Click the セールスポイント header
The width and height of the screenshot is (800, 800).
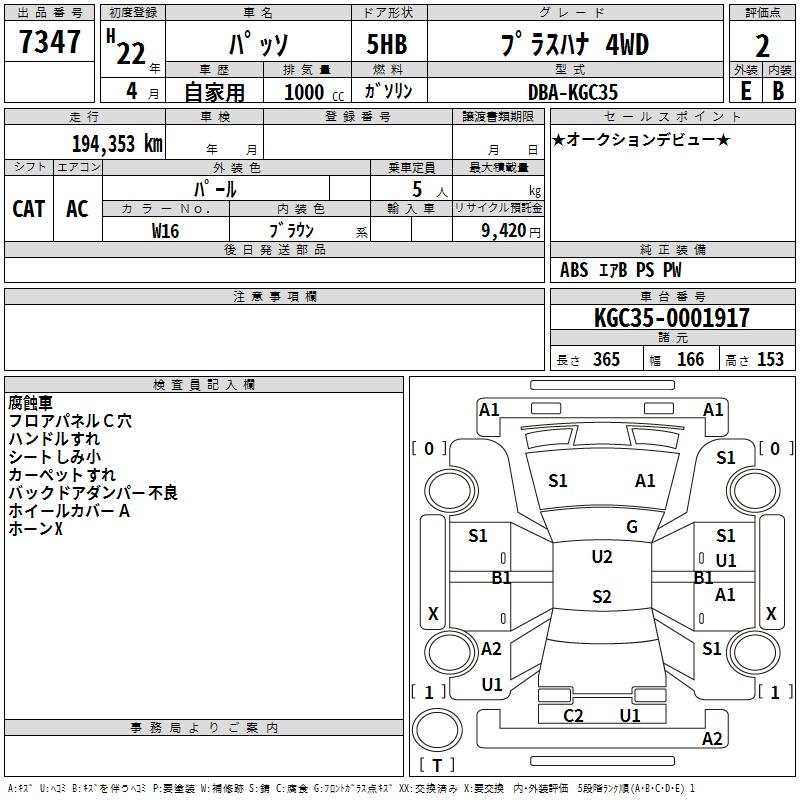click(x=672, y=116)
